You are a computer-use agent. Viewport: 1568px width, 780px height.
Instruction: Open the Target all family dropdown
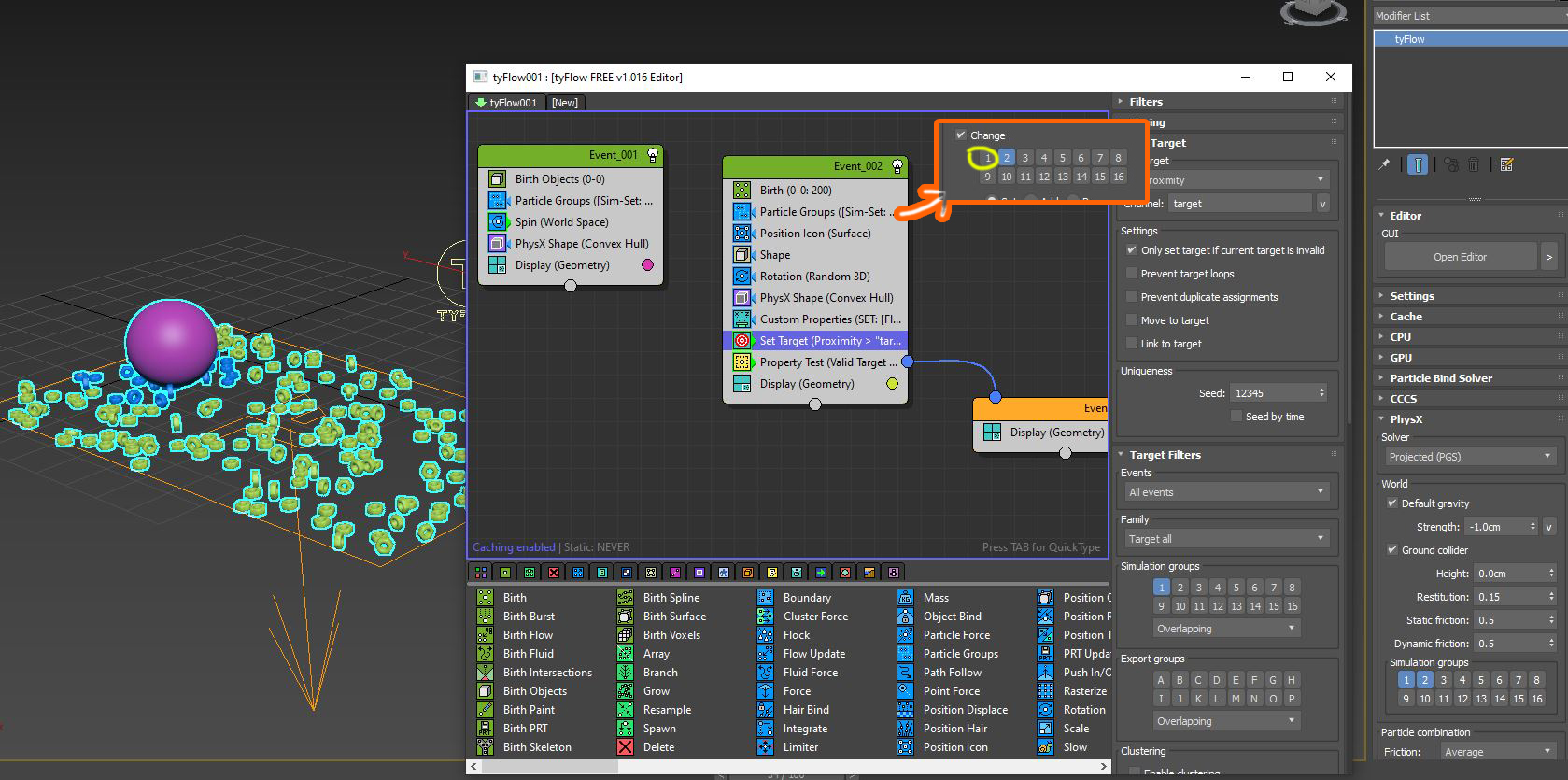click(x=1226, y=539)
